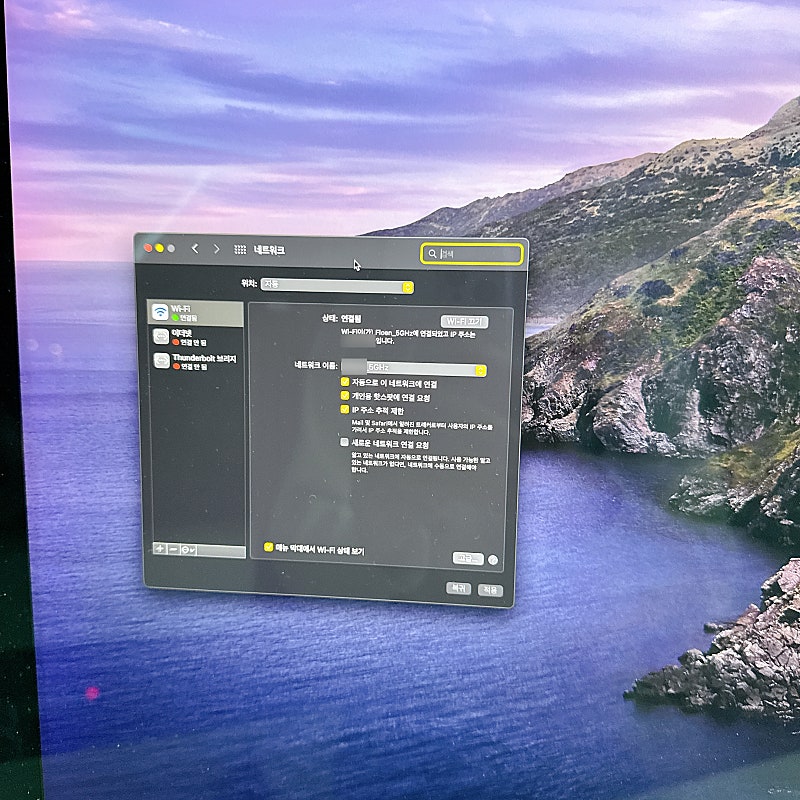Screen dimensions: 800x800
Task: Show all preferences via grid icon
Action: [x=240, y=249]
